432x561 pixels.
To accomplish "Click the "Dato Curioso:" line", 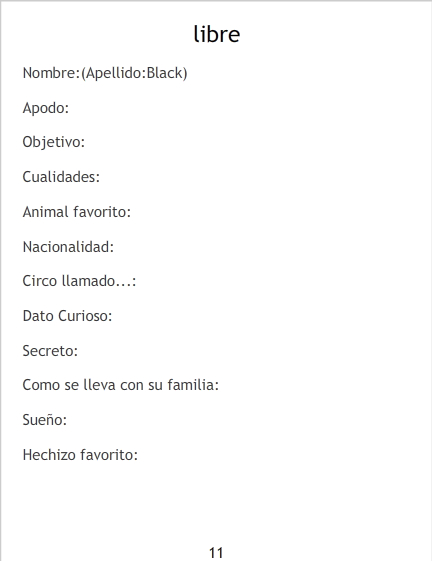I will point(67,316).
